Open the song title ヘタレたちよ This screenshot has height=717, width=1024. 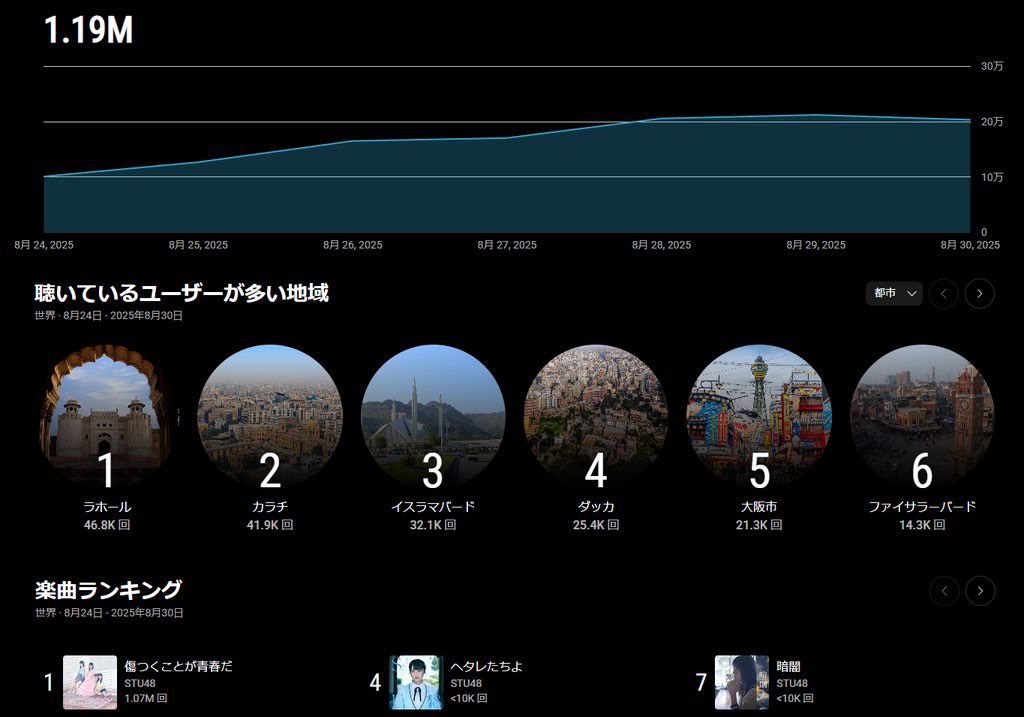(487, 666)
